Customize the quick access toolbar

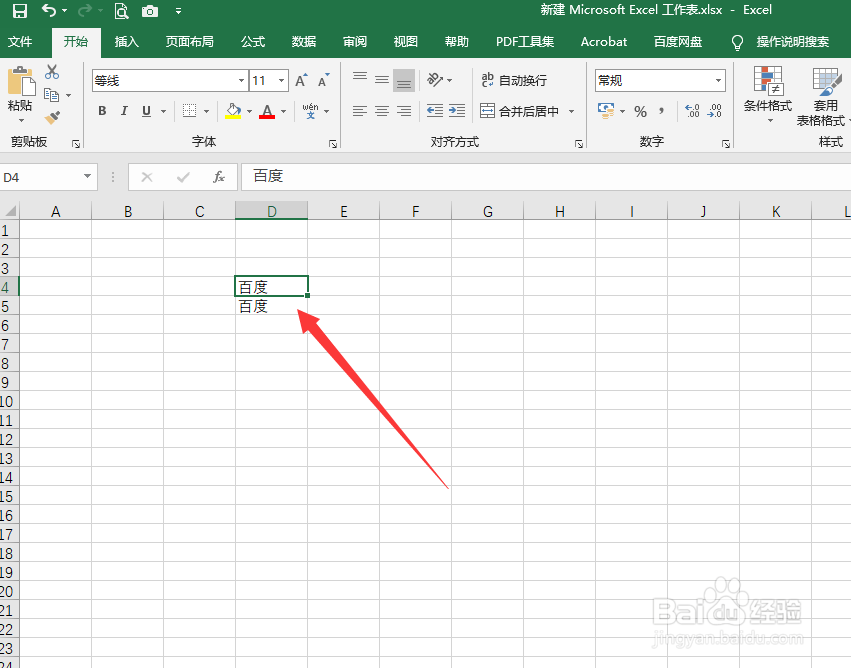click(179, 11)
